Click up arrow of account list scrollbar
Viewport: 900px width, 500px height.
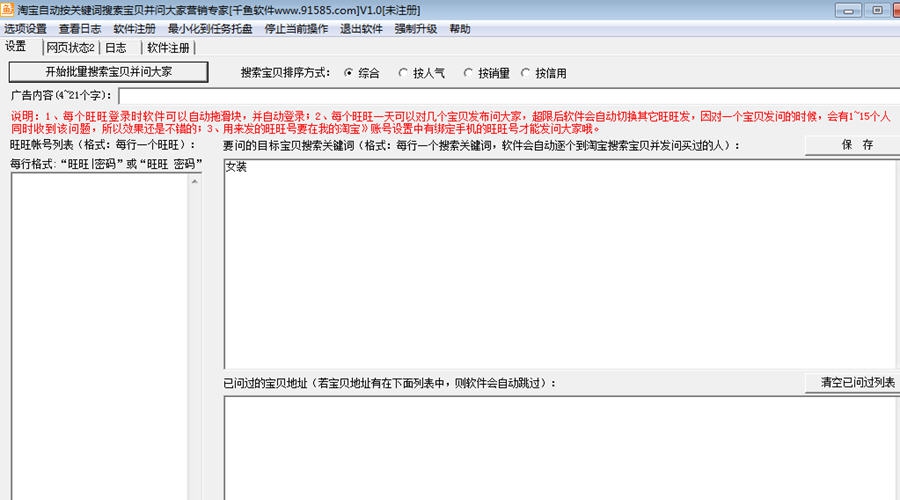(x=195, y=181)
